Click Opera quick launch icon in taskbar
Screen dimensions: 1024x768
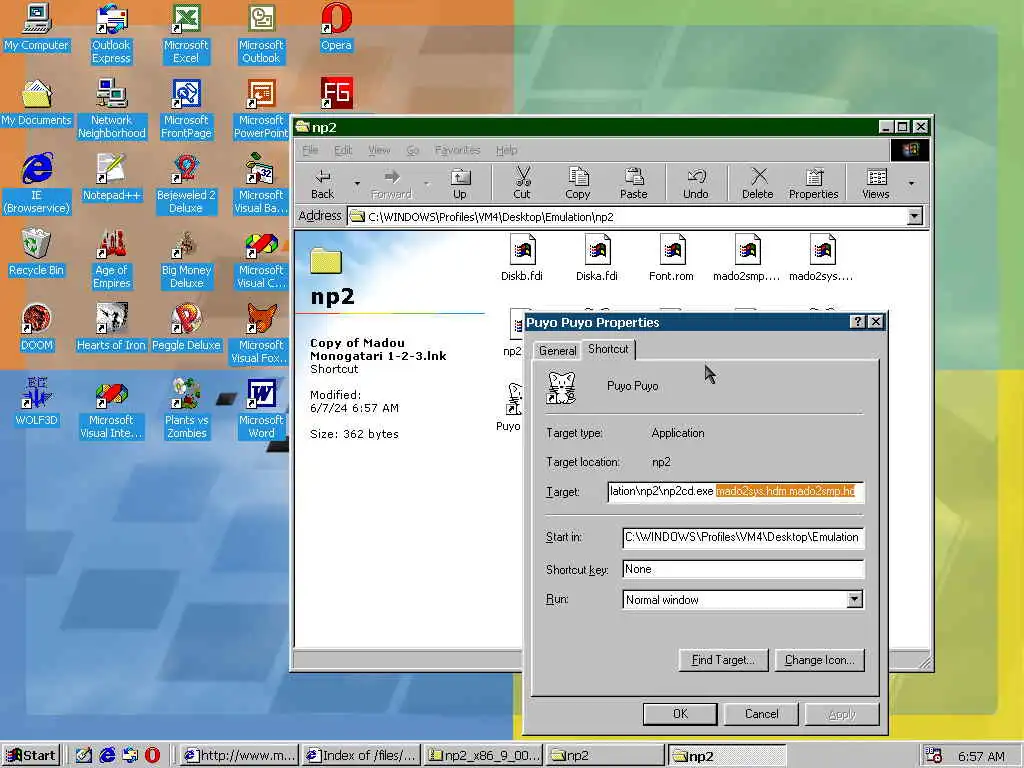coord(152,755)
